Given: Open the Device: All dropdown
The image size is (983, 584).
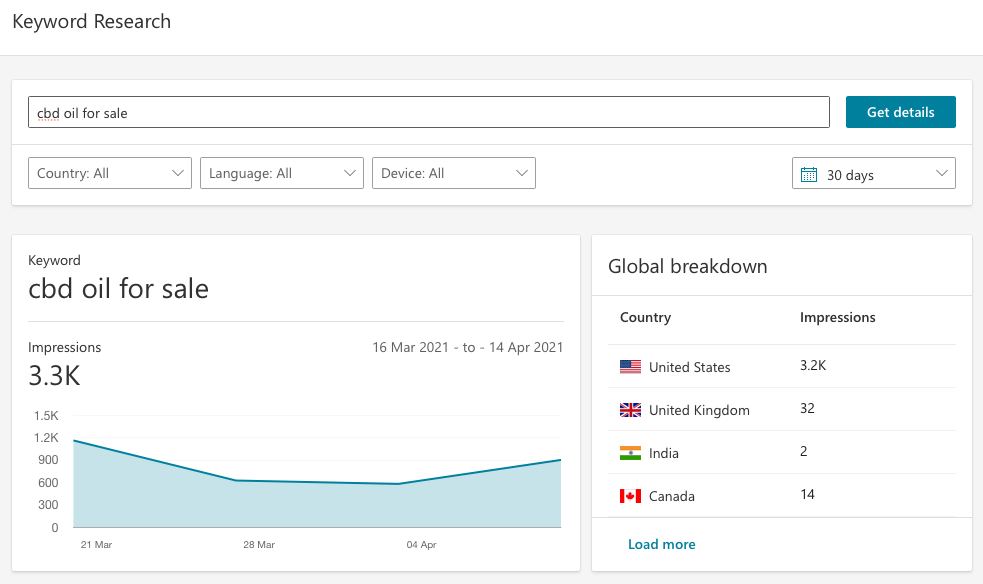Looking at the screenshot, I should pos(454,173).
